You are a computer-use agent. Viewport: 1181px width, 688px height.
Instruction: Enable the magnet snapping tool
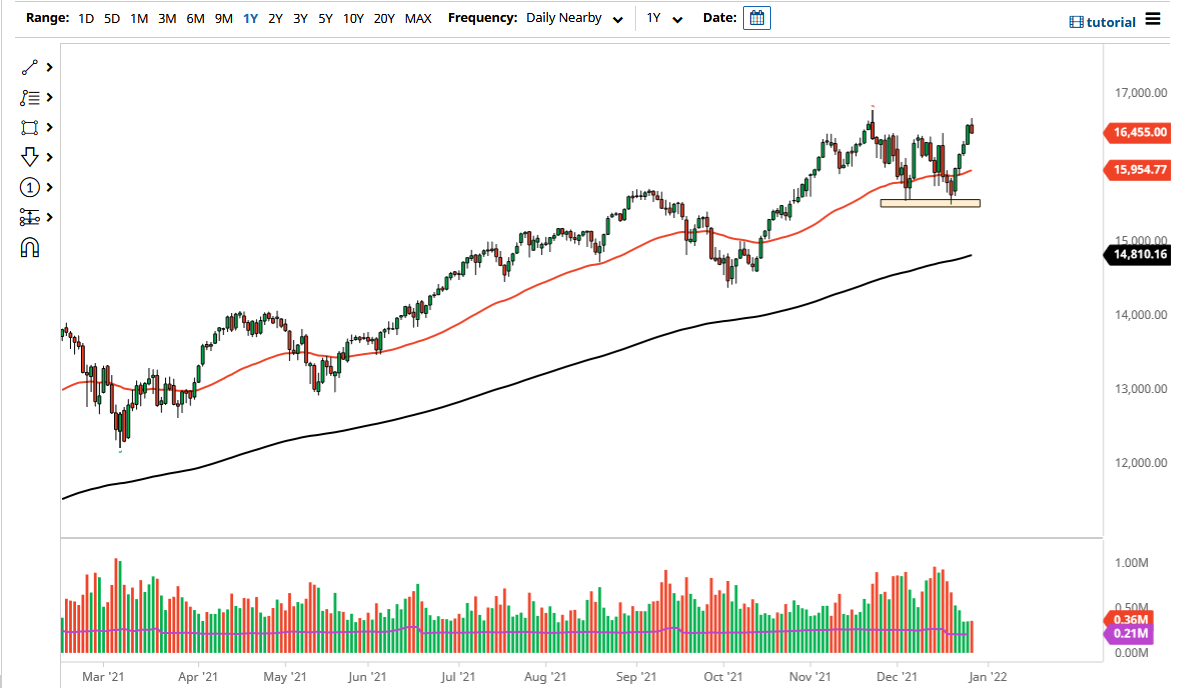click(31, 247)
